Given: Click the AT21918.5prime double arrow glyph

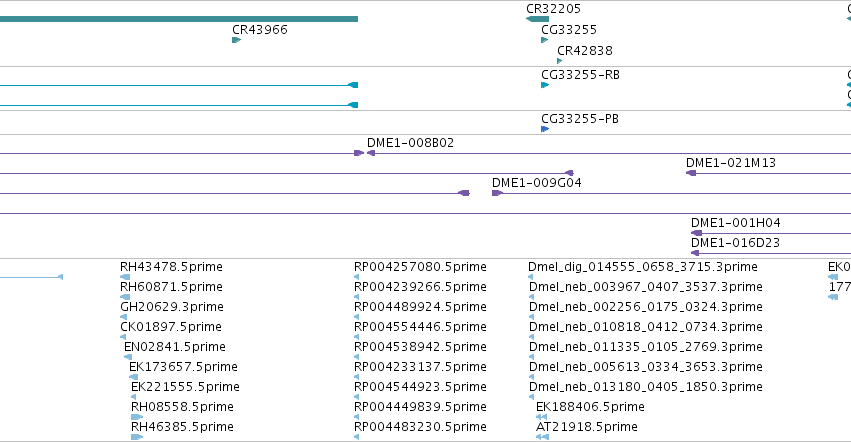Looking at the screenshot, I should [542, 437].
